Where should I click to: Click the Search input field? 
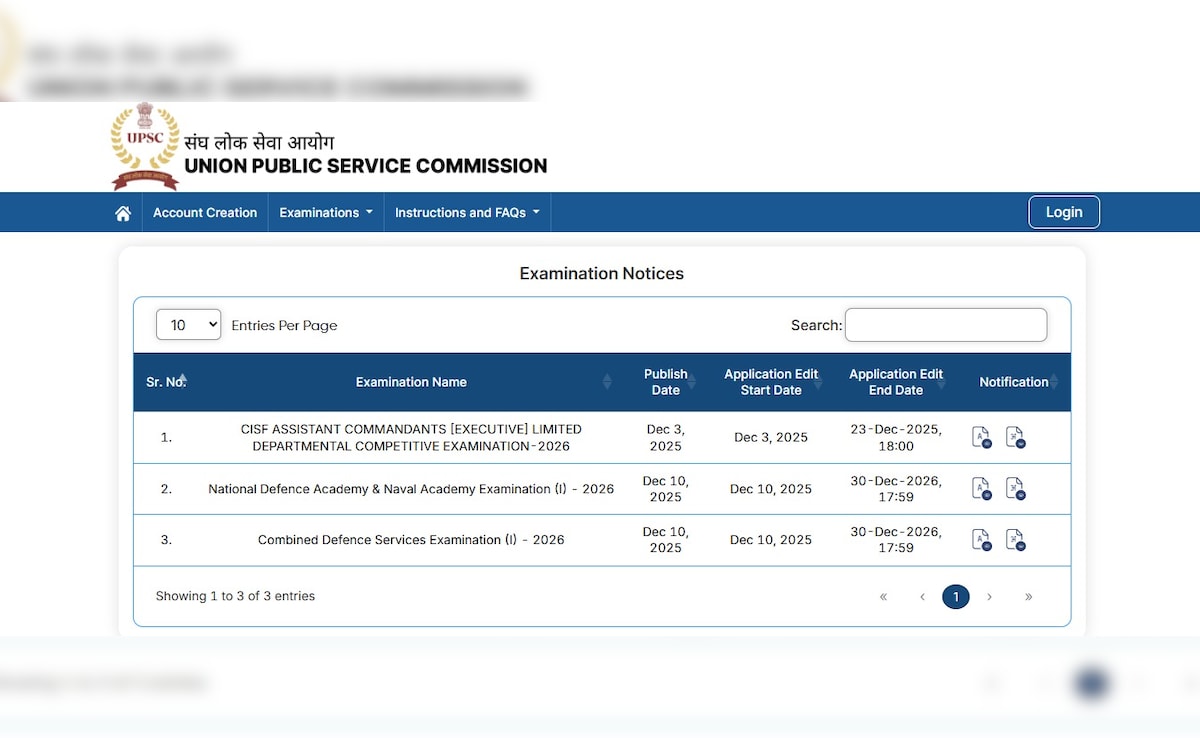tap(945, 325)
